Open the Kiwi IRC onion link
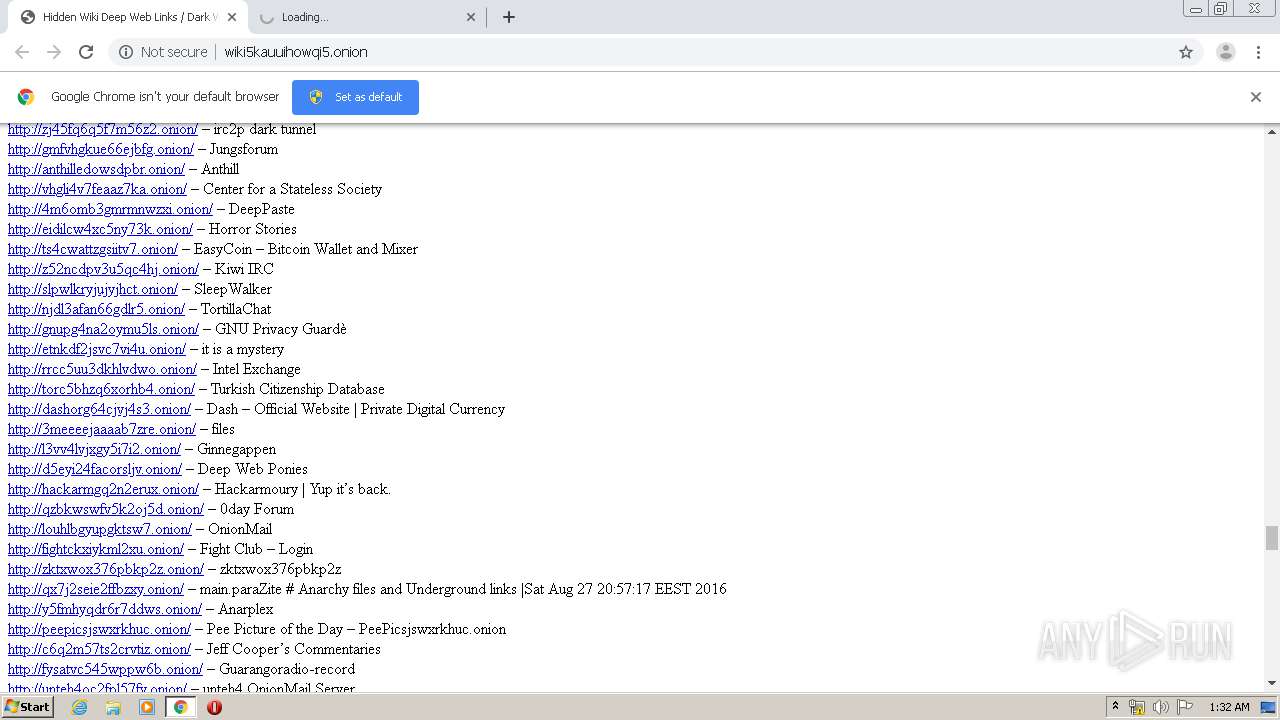Image resolution: width=1280 pixels, height=720 pixels. tap(103, 269)
